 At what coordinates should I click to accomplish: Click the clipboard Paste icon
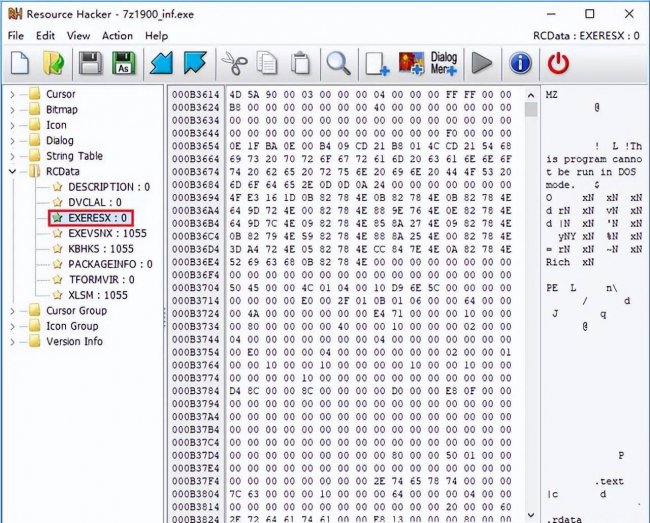(301, 63)
